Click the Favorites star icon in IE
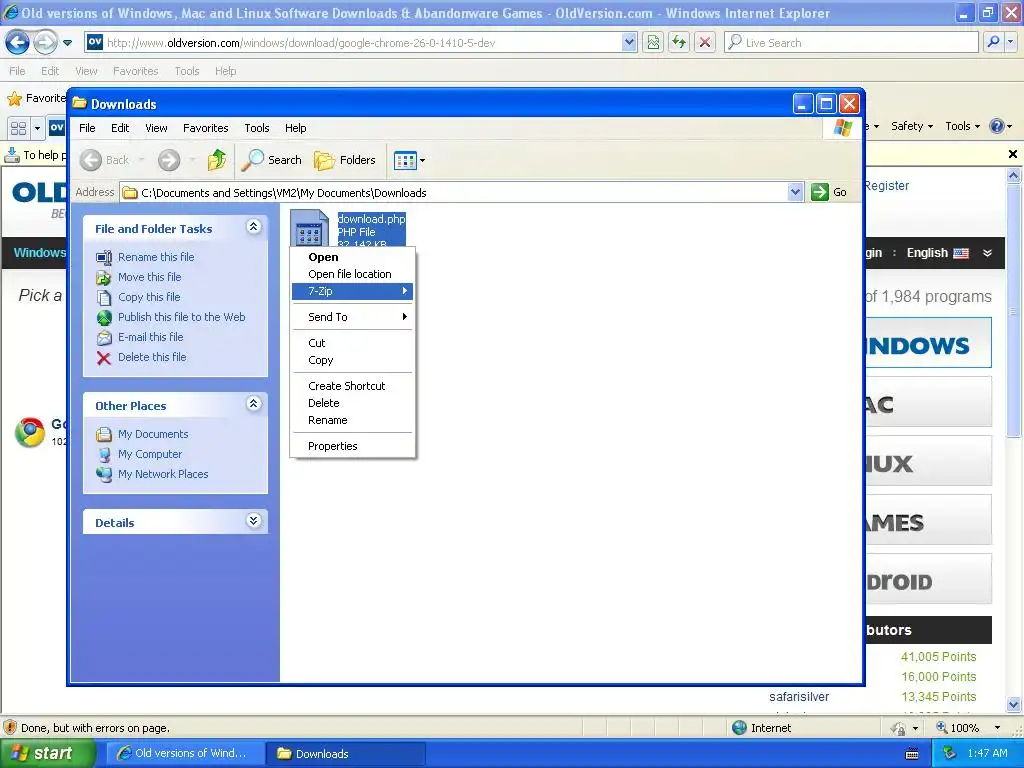The image size is (1024, 768). [x=14, y=99]
